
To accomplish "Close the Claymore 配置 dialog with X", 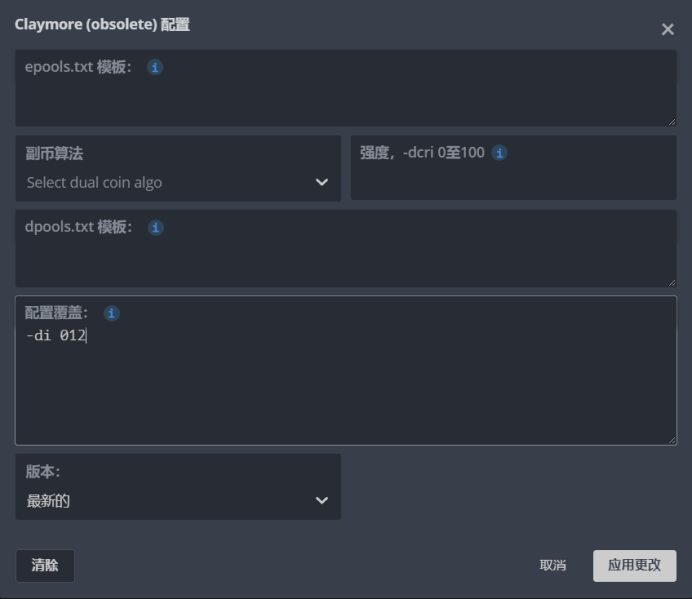I will click(x=668, y=29).
